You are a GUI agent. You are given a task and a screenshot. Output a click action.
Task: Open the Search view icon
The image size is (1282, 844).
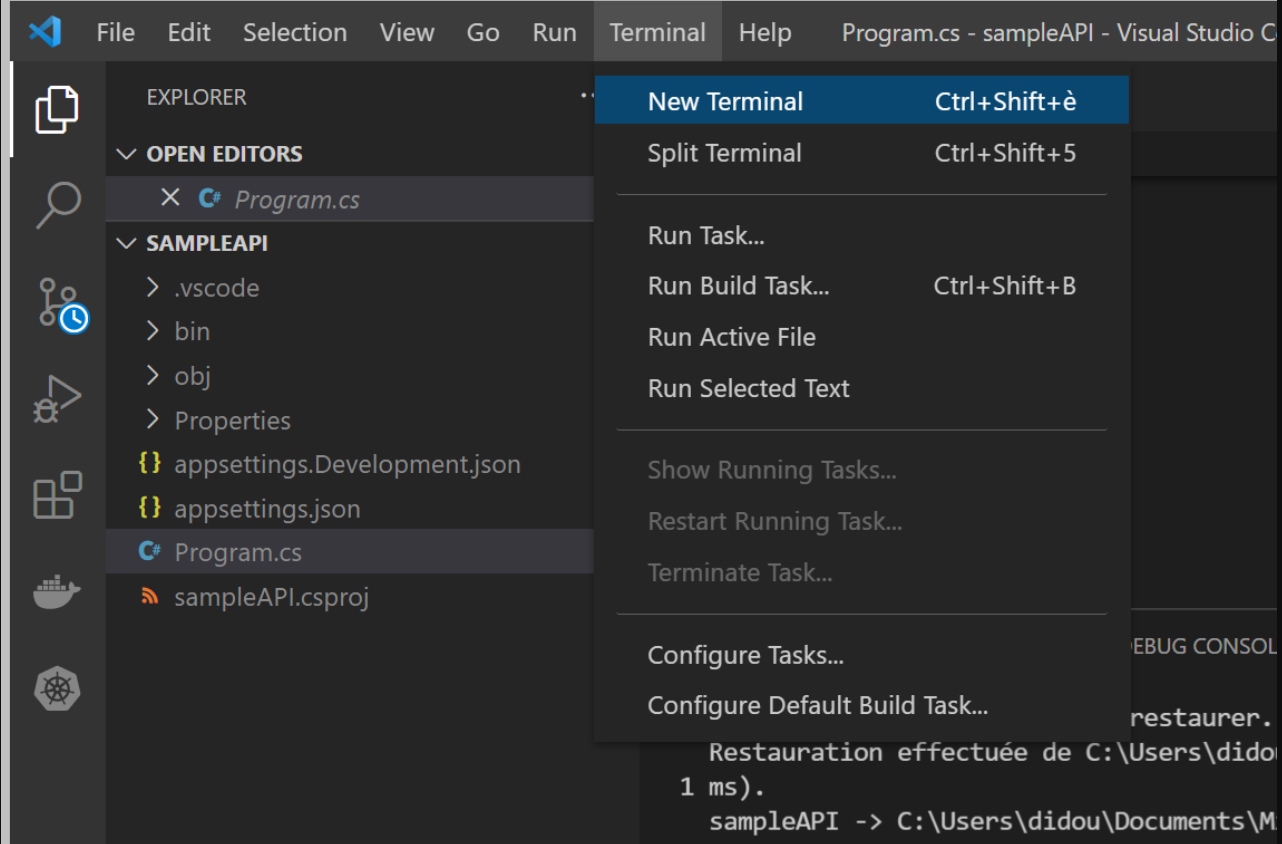coord(57,204)
